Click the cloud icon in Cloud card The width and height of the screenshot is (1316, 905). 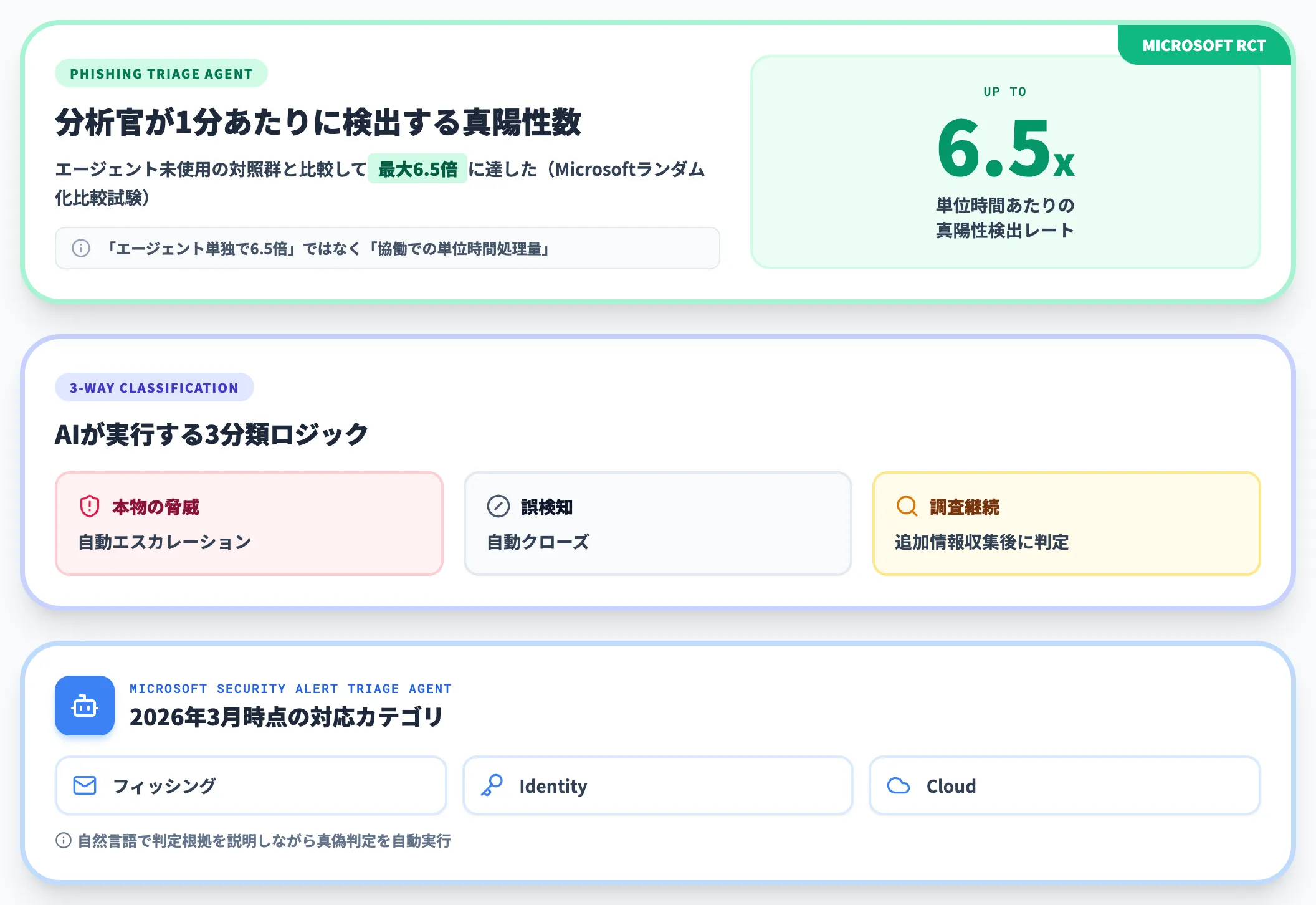tap(899, 785)
